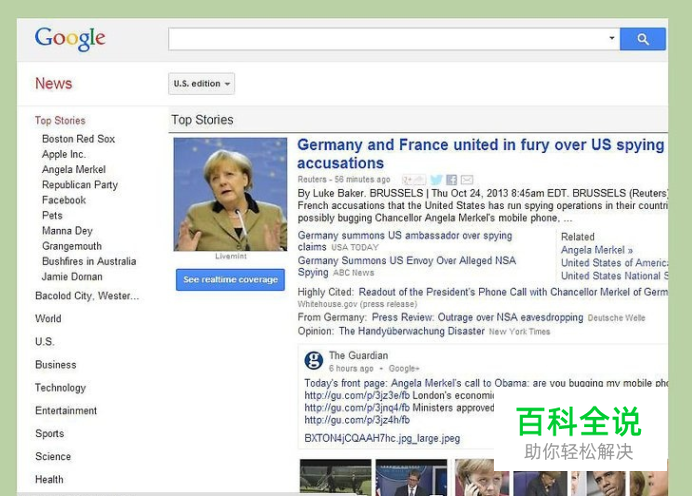Open the Facebook sidebar topic
The width and height of the screenshot is (692, 496).
(x=64, y=200)
